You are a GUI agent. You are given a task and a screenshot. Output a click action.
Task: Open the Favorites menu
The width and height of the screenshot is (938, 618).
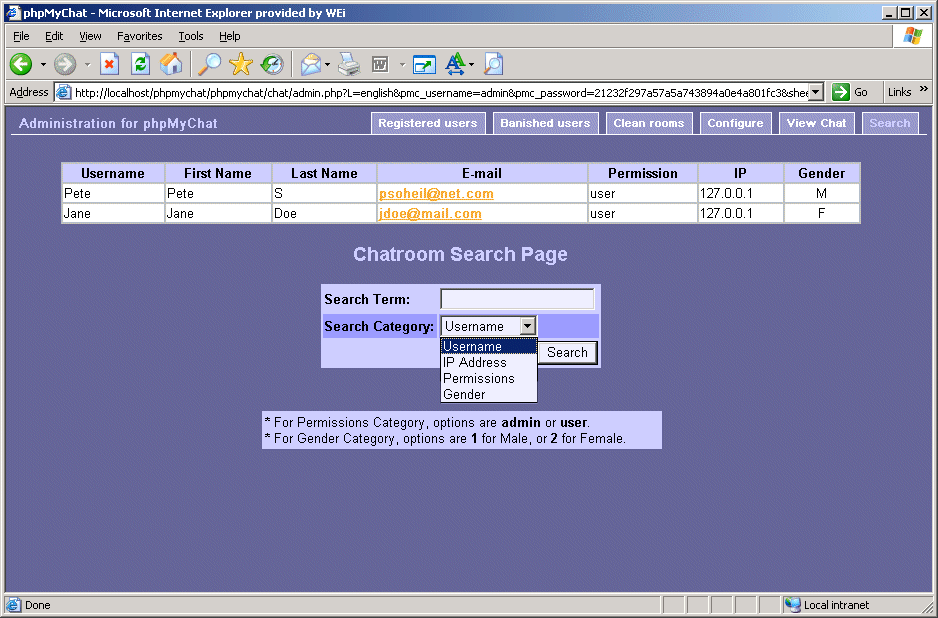[139, 36]
